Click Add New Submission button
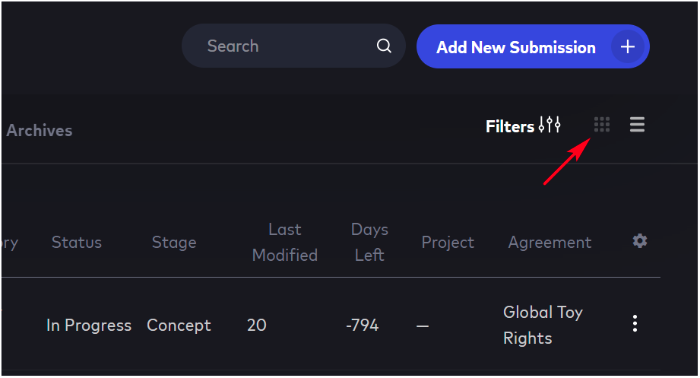This screenshot has width=700, height=378. (533, 46)
